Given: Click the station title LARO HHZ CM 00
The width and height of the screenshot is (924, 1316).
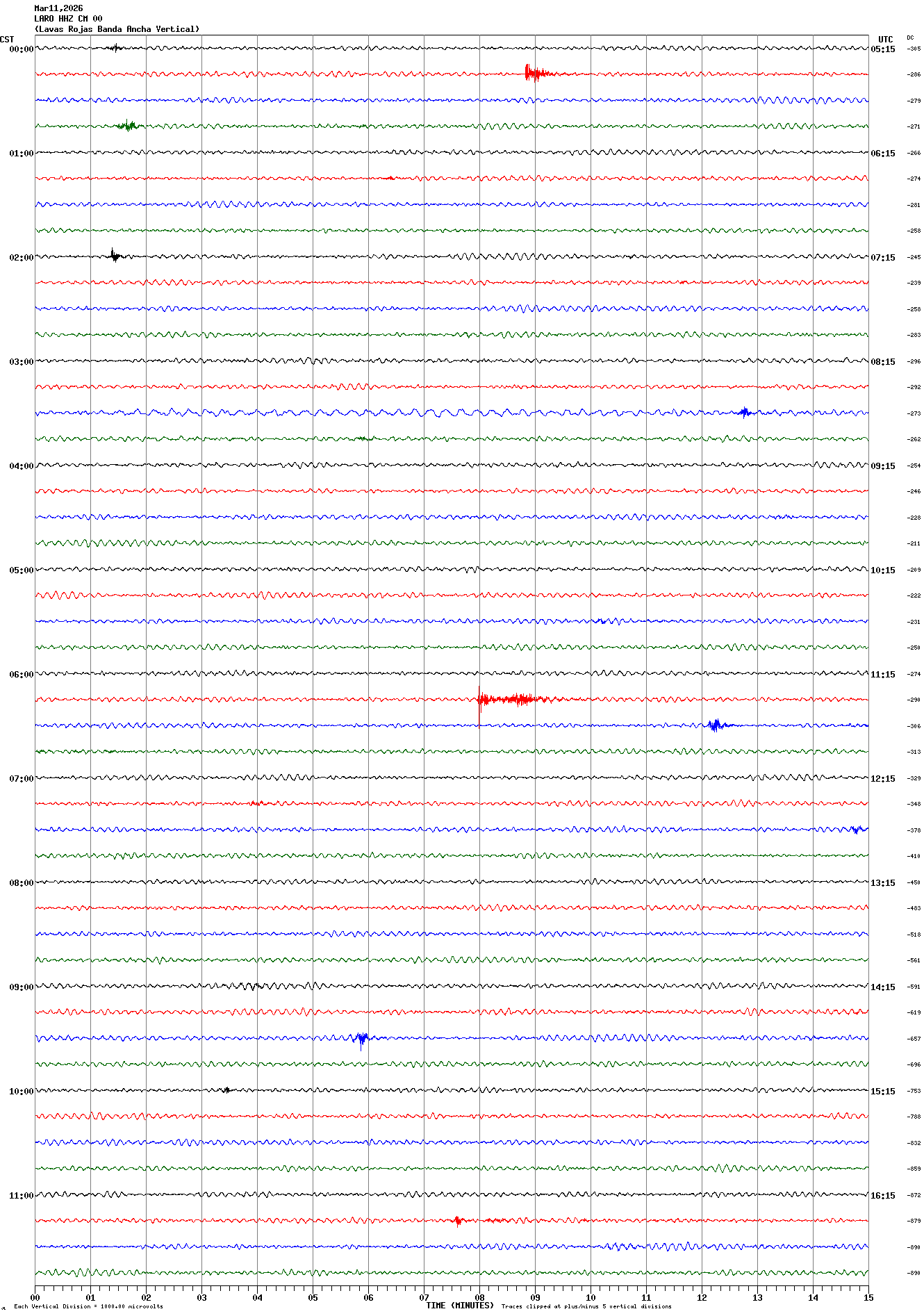Looking at the screenshot, I should [x=68, y=19].
